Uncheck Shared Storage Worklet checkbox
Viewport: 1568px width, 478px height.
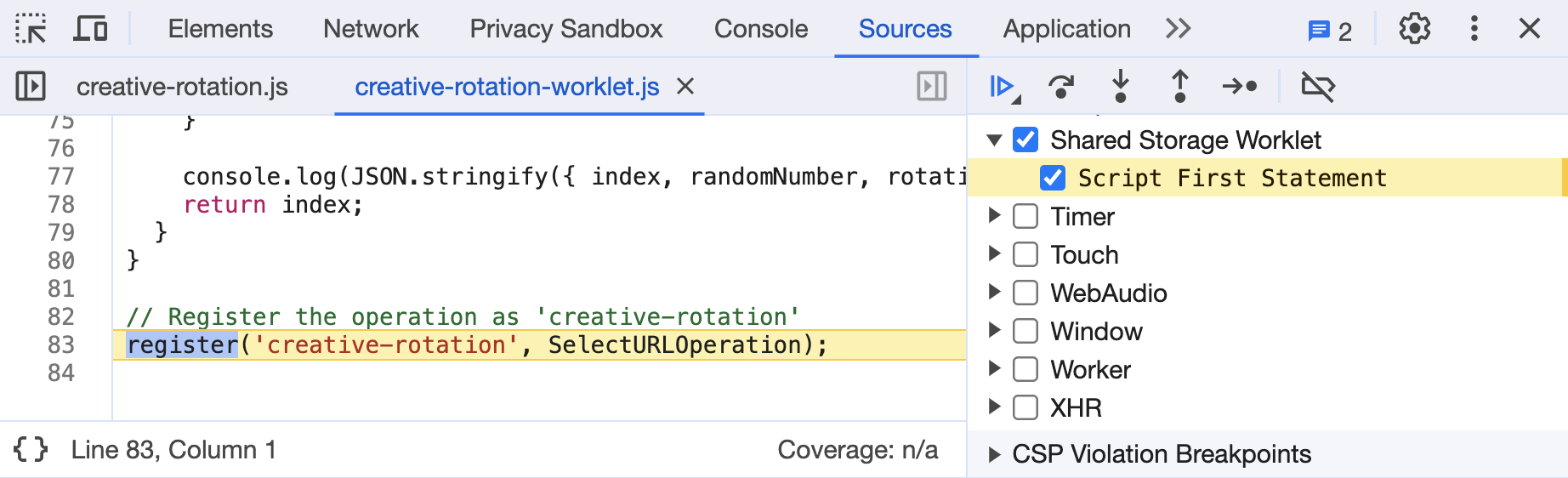(1025, 139)
